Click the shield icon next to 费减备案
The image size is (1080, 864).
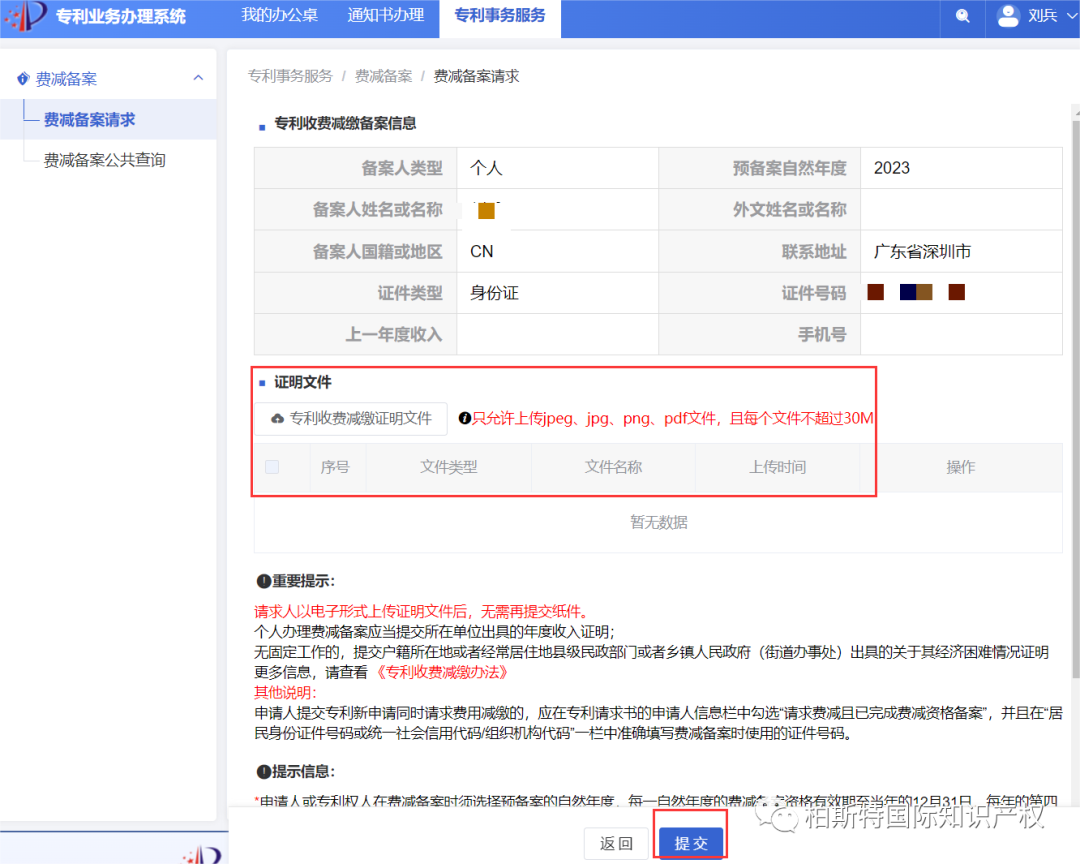click(22, 77)
